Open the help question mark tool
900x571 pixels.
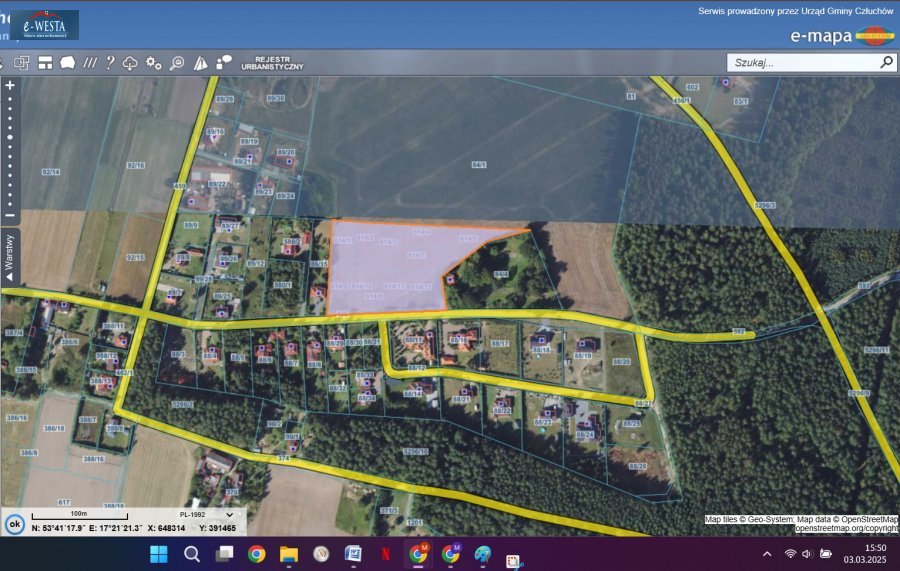click(110, 63)
